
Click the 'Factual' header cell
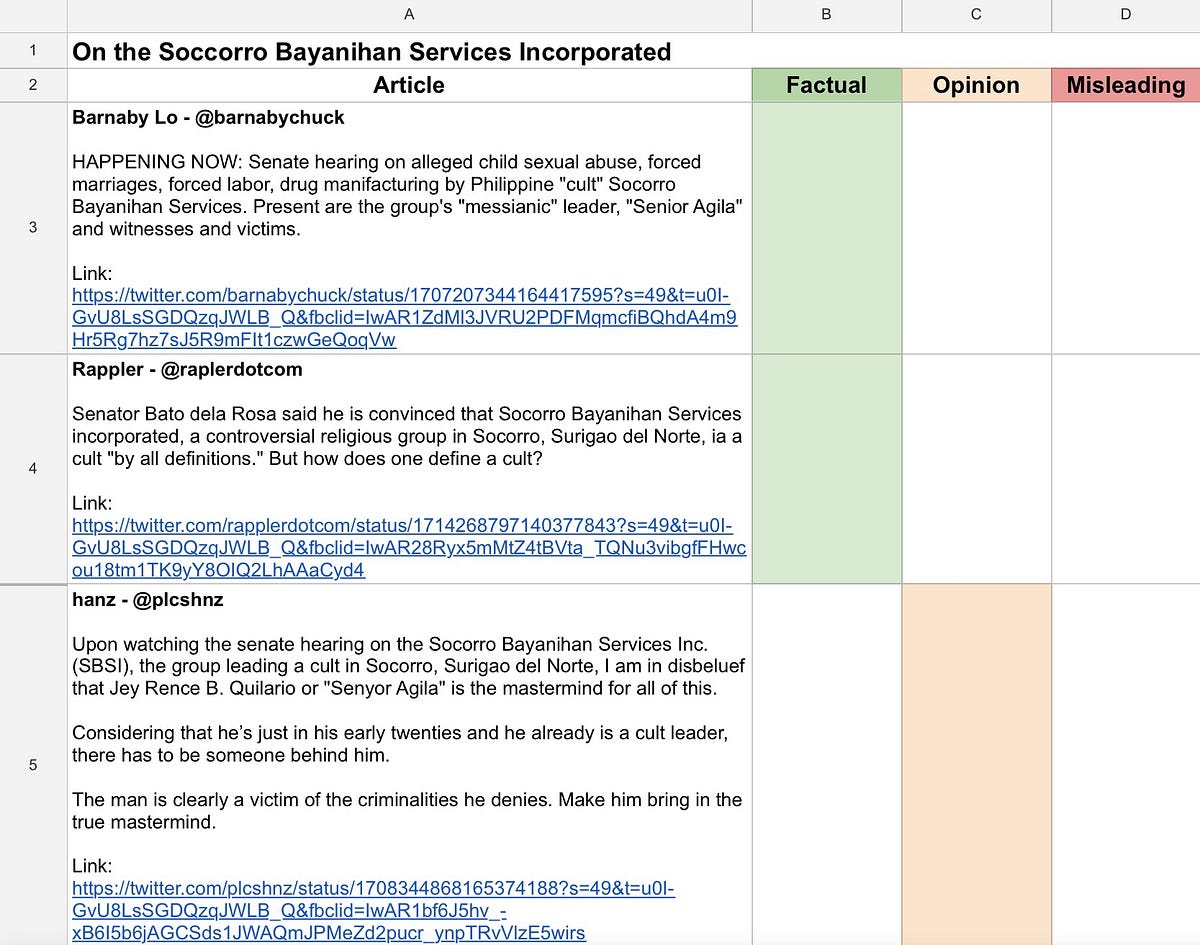(x=827, y=85)
